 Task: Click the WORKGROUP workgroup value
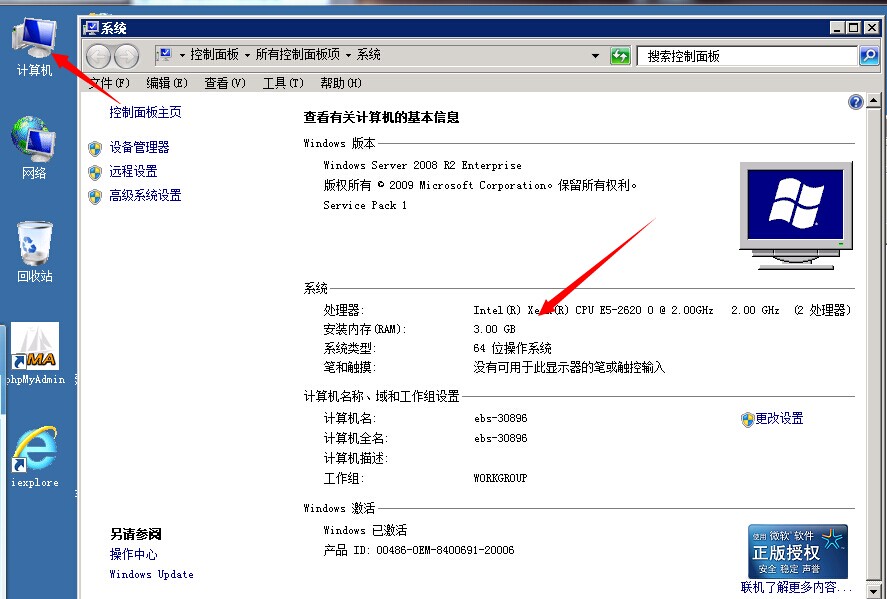click(500, 479)
